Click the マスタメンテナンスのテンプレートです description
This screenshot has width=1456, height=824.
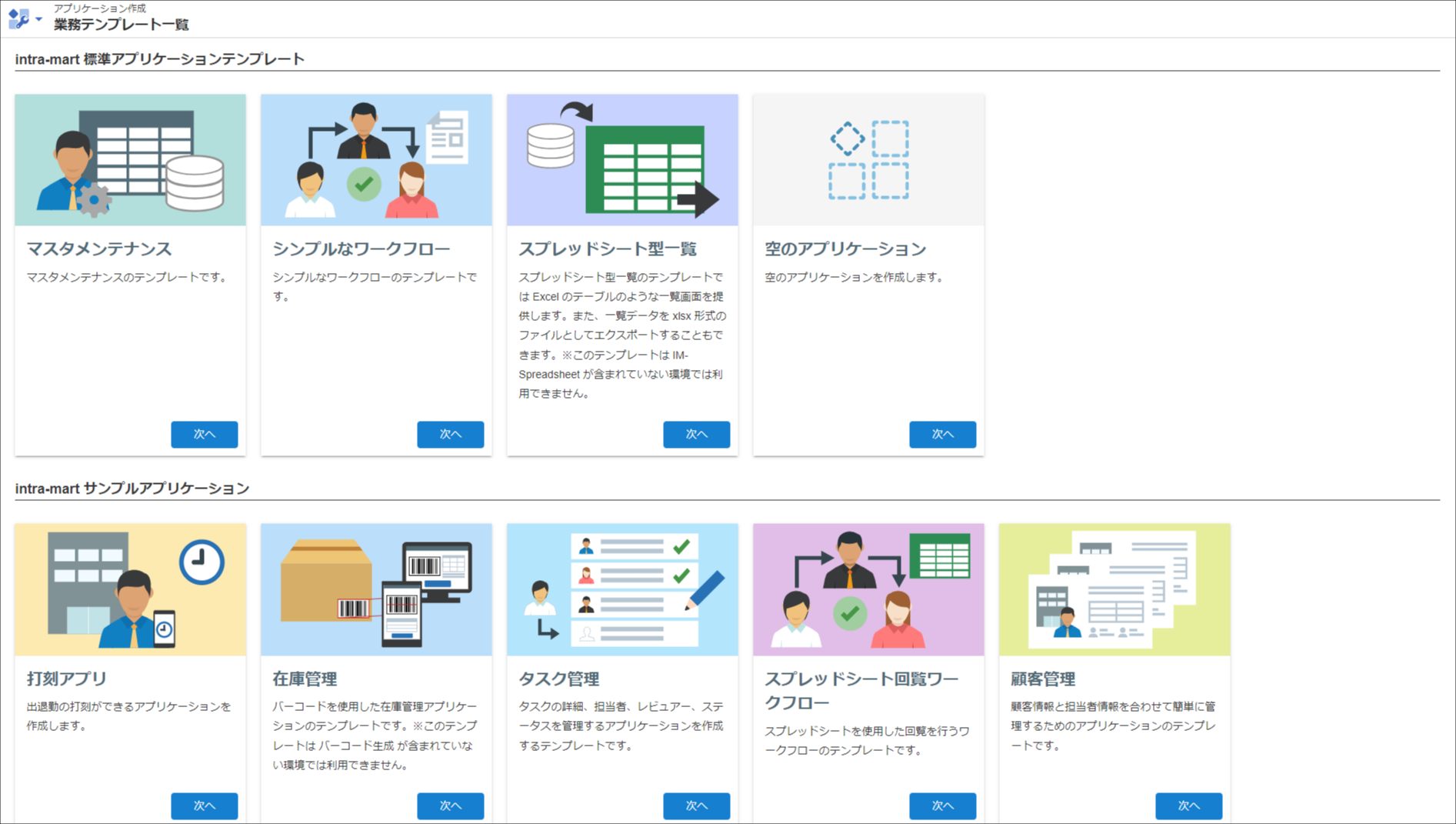[x=129, y=277]
